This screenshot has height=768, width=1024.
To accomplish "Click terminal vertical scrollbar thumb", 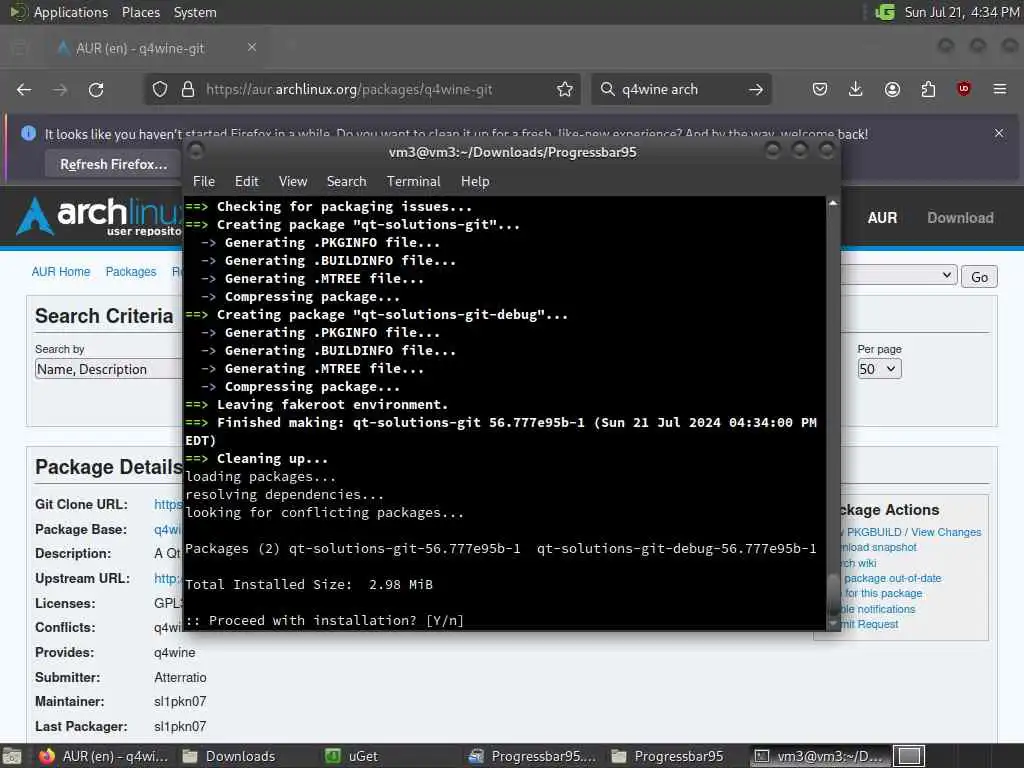I will [833, 592].
